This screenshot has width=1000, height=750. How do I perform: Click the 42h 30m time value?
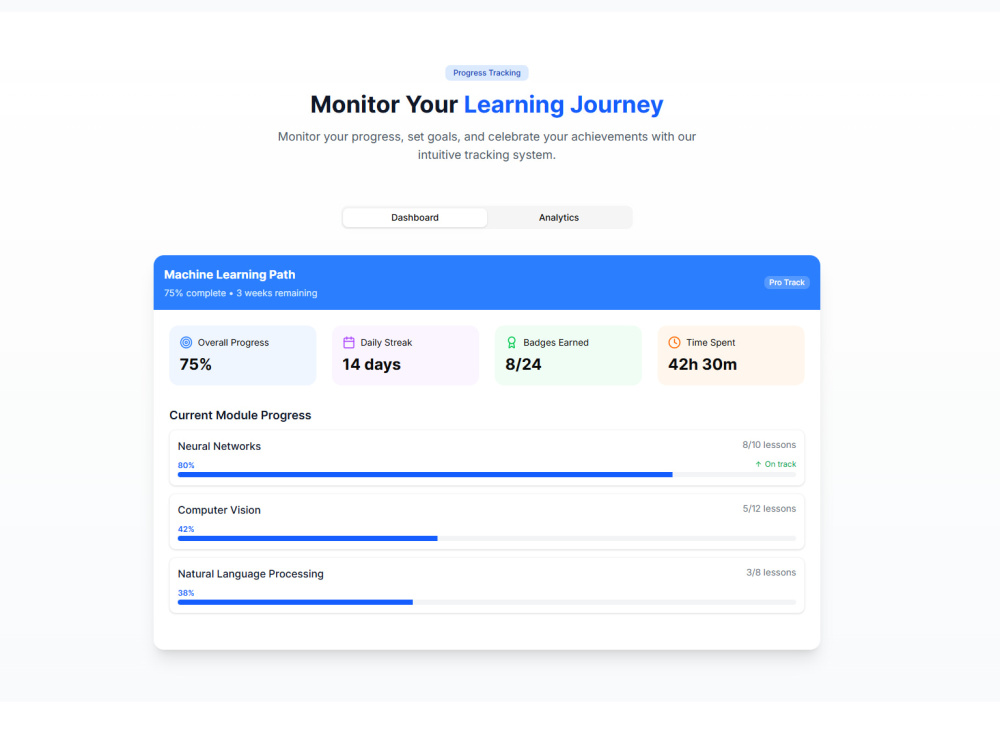[702, 364]
